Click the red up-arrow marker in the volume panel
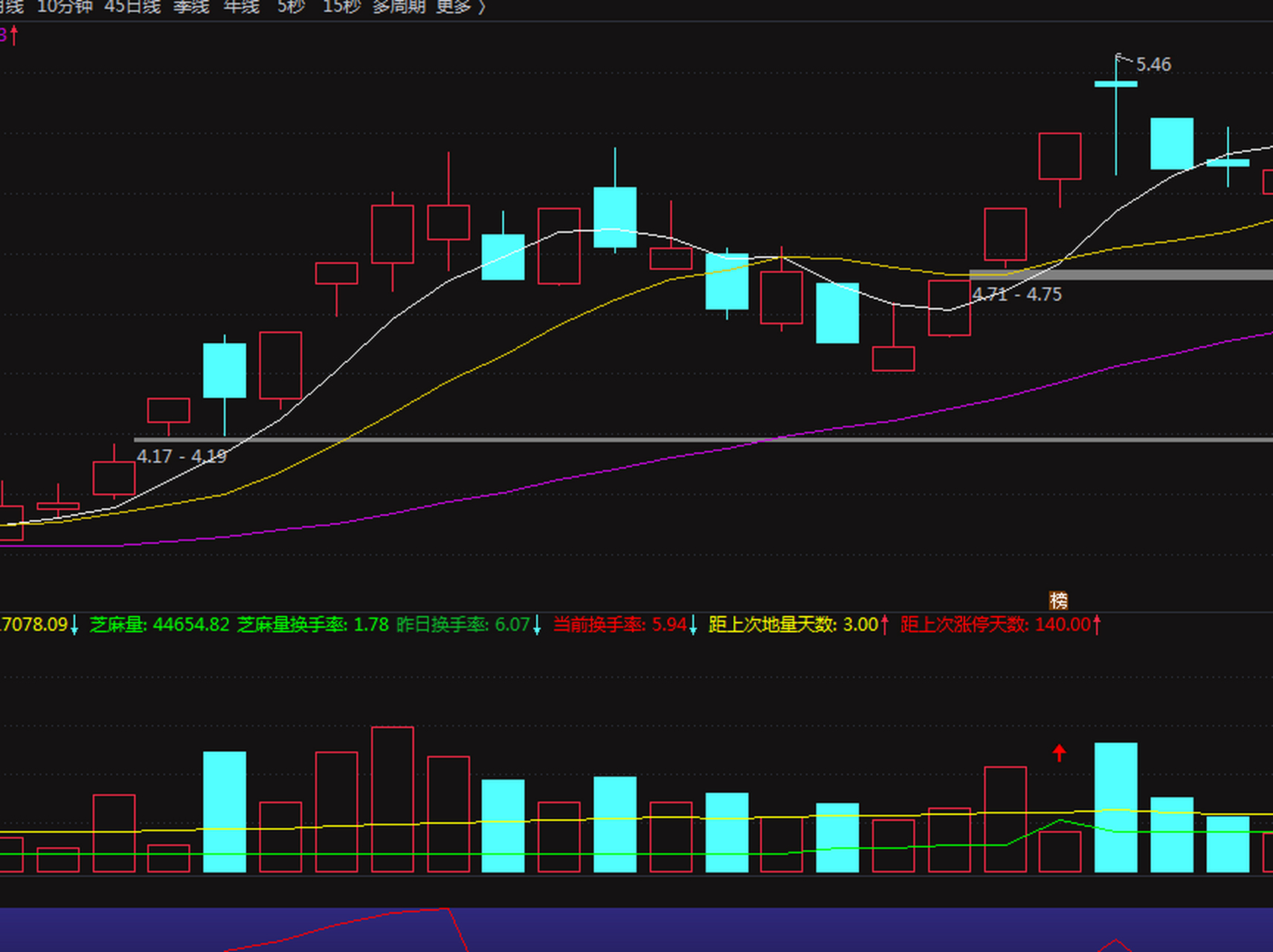 point(1060,753)
